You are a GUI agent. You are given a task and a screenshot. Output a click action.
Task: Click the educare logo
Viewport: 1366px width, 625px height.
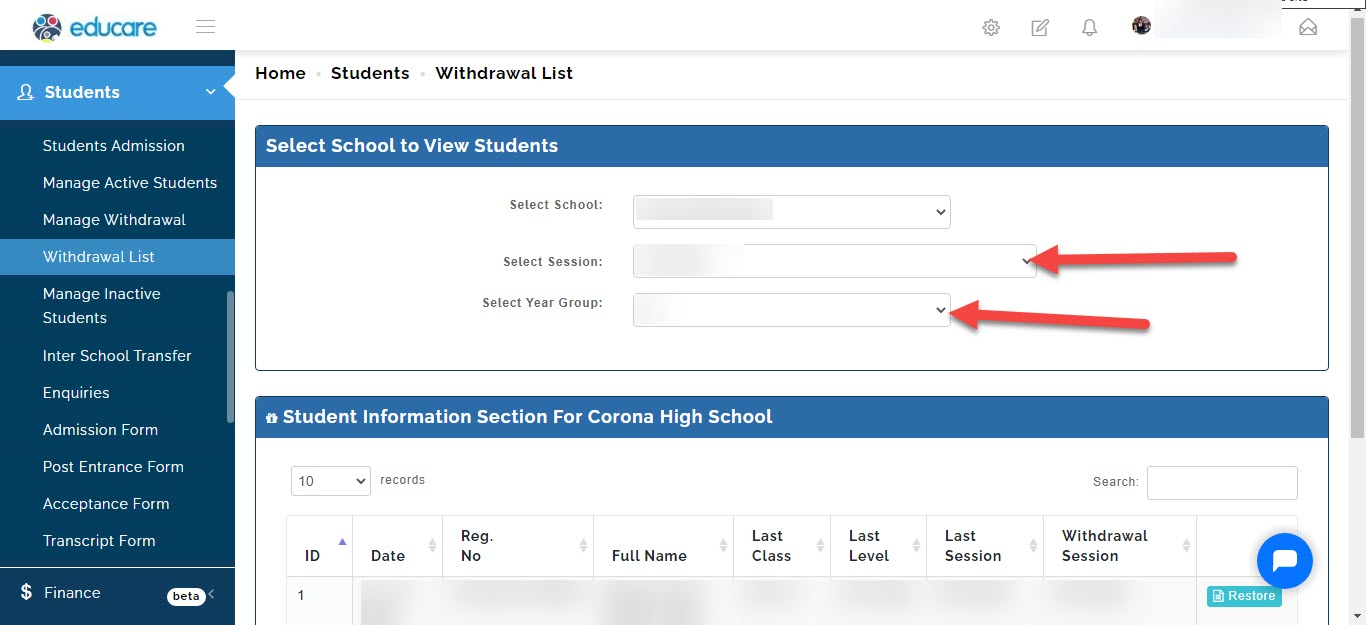94,27
